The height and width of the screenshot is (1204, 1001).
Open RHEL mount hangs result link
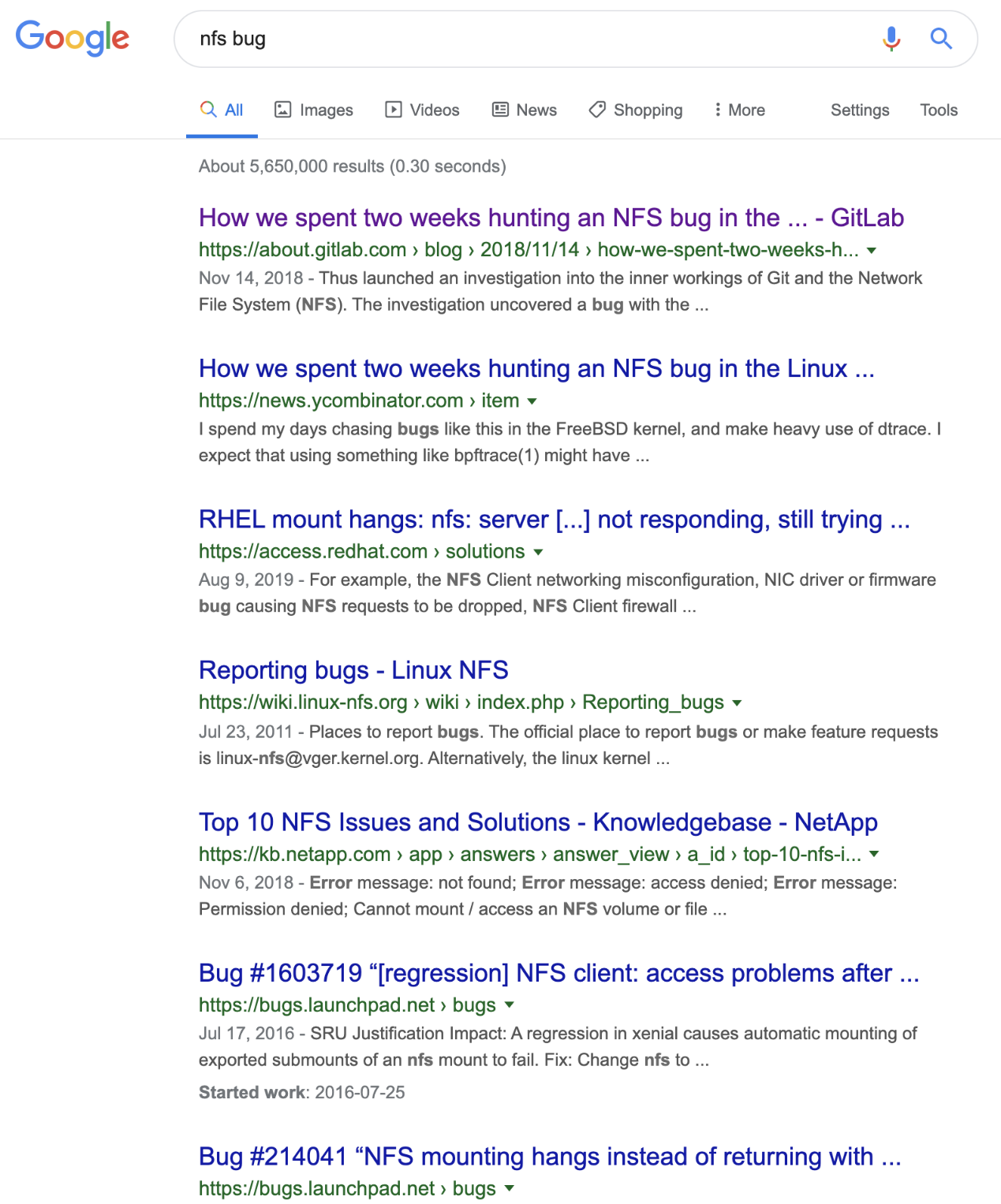point(554,520)
